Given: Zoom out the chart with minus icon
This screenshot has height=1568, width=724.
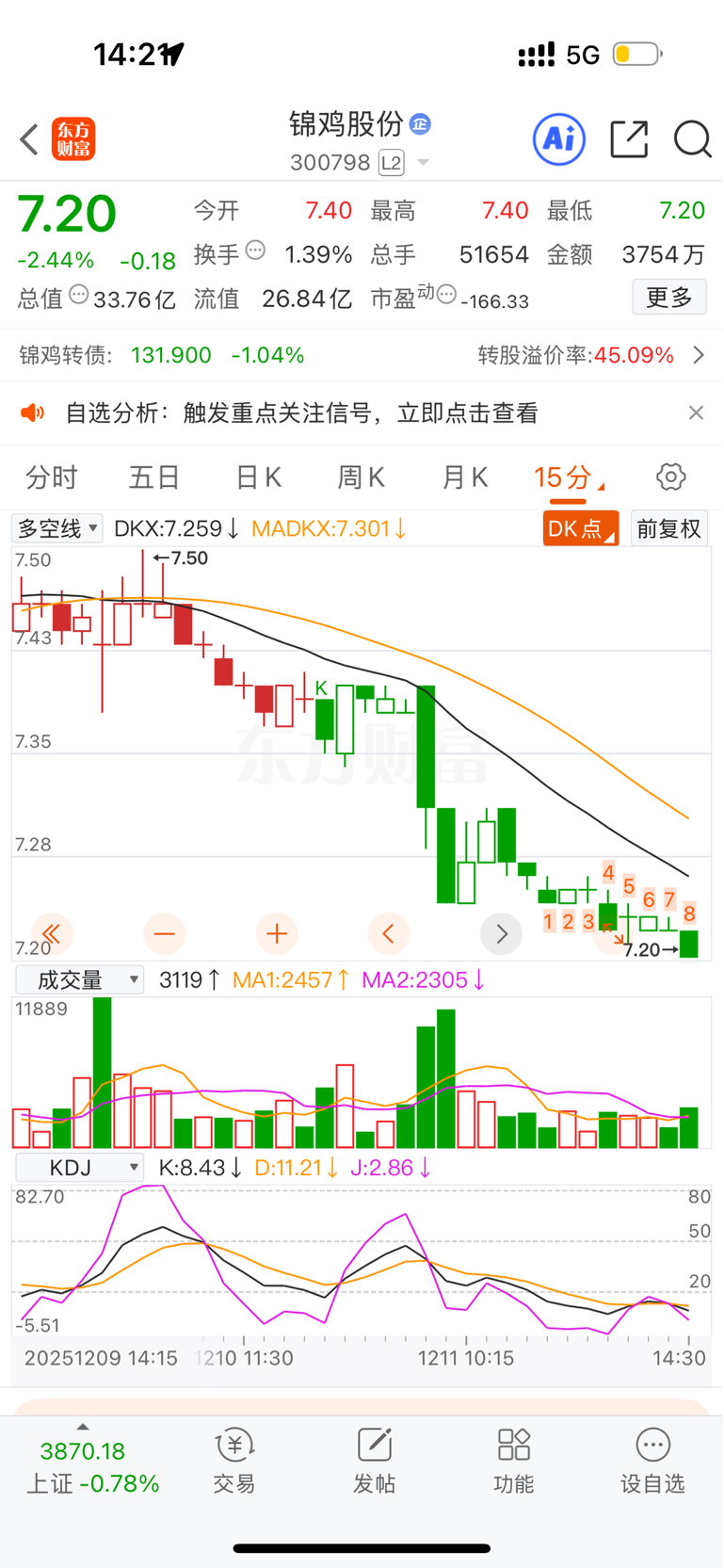Looking at the screenshot, I should click(x=164, y=934).
